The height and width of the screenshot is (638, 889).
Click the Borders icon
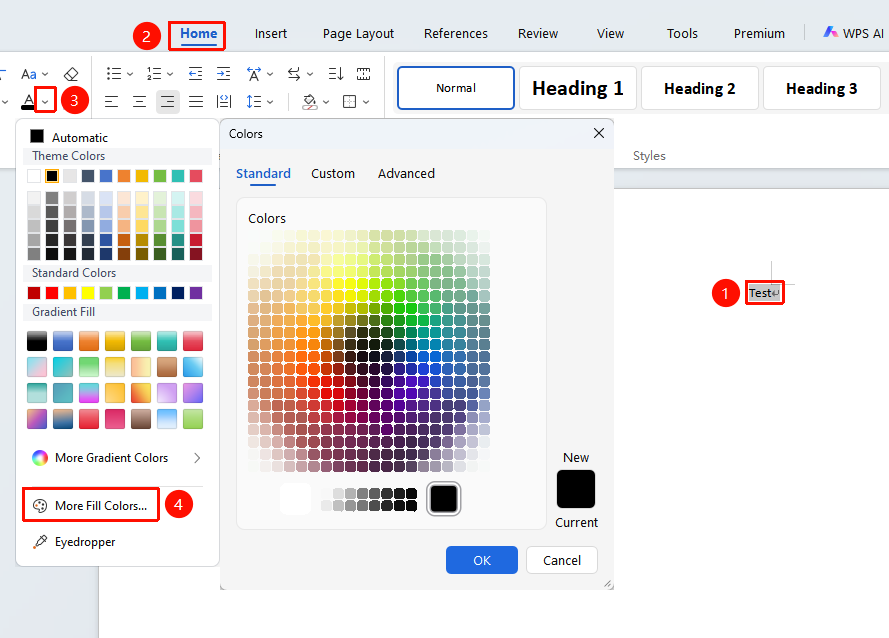pos(350,102)
